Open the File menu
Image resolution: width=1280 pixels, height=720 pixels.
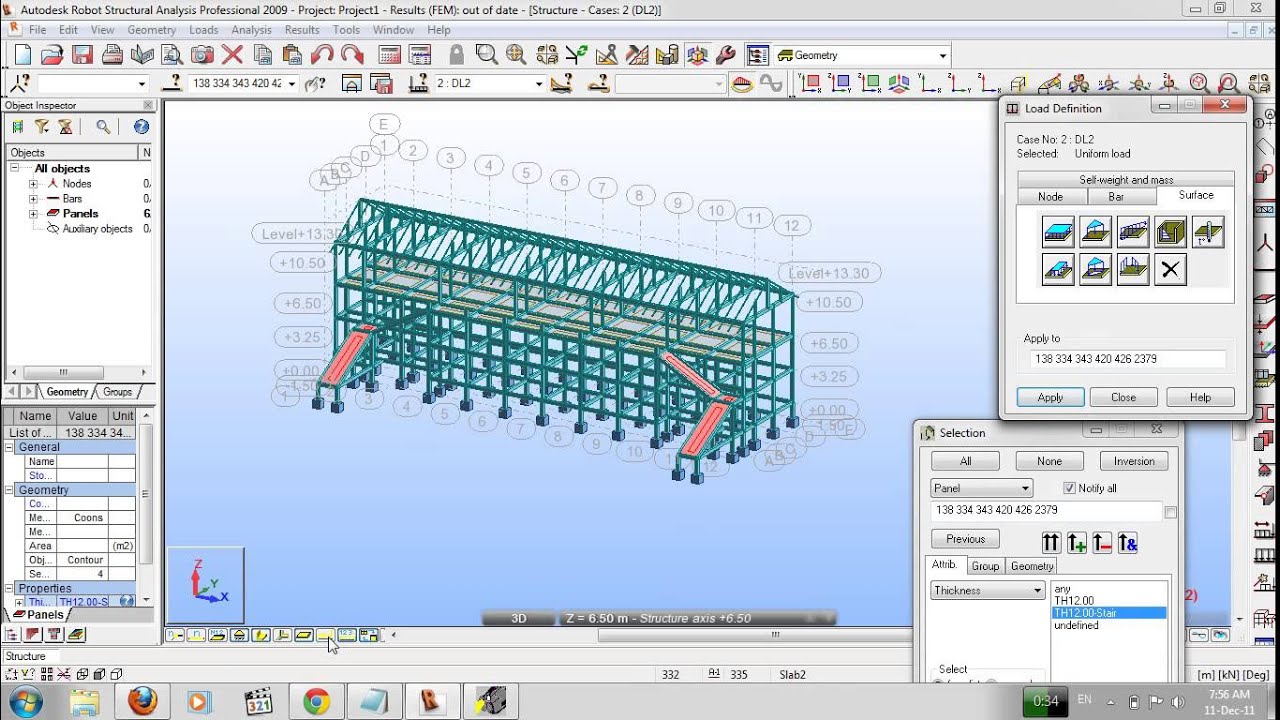pyautogui.click(x=37, y=30)
